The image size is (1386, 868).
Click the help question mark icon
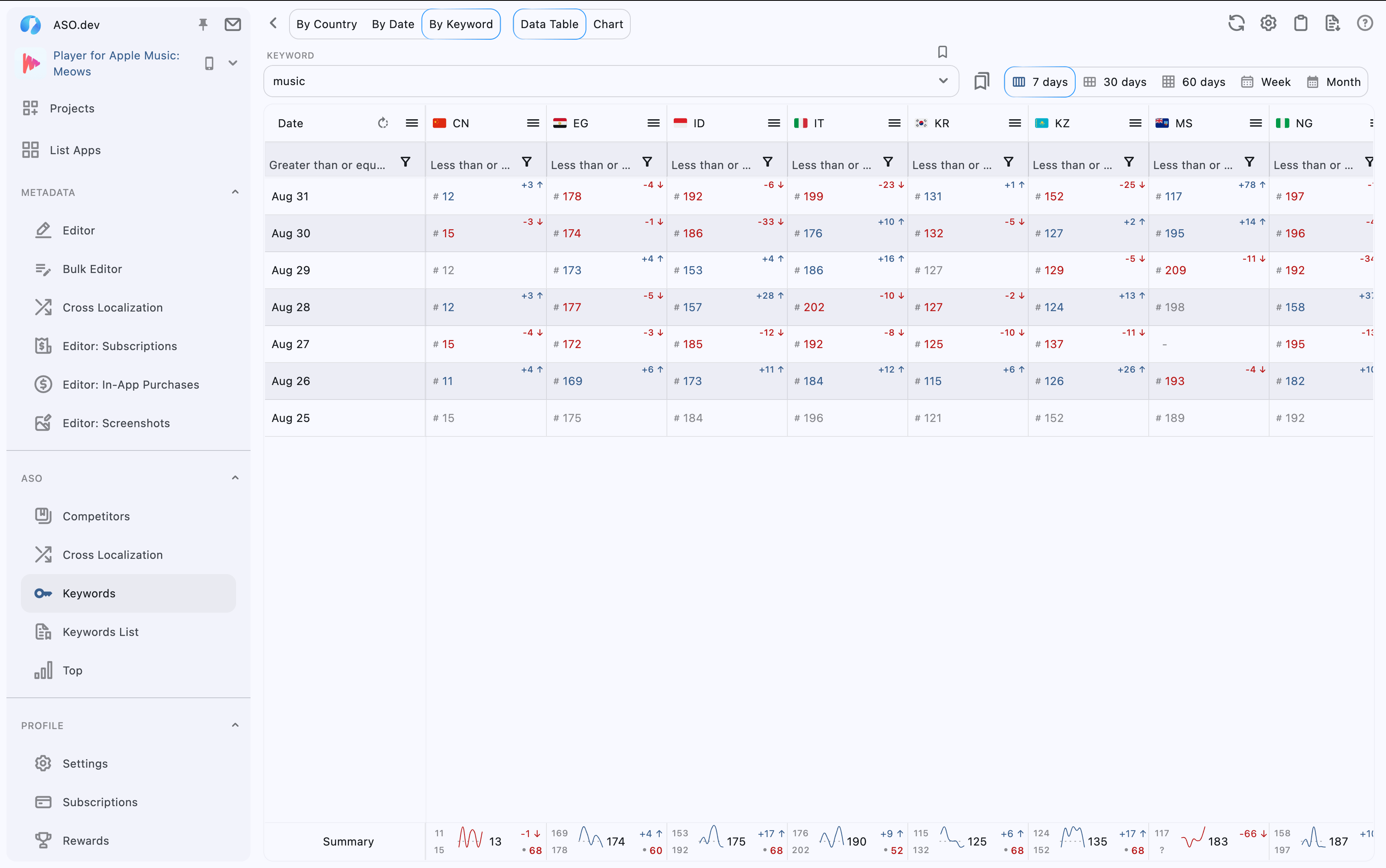(x=1364, y=24)
